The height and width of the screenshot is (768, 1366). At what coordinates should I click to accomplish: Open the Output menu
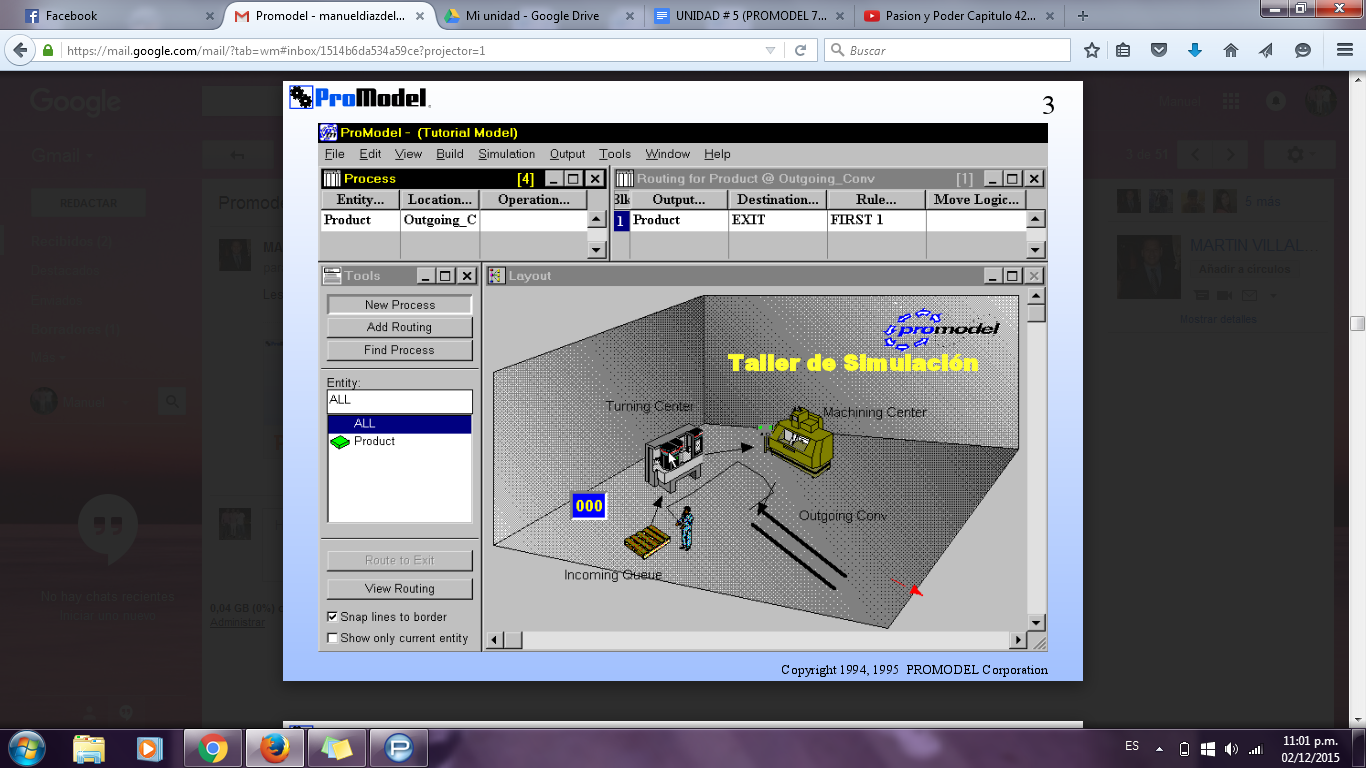tap(567, 154)
